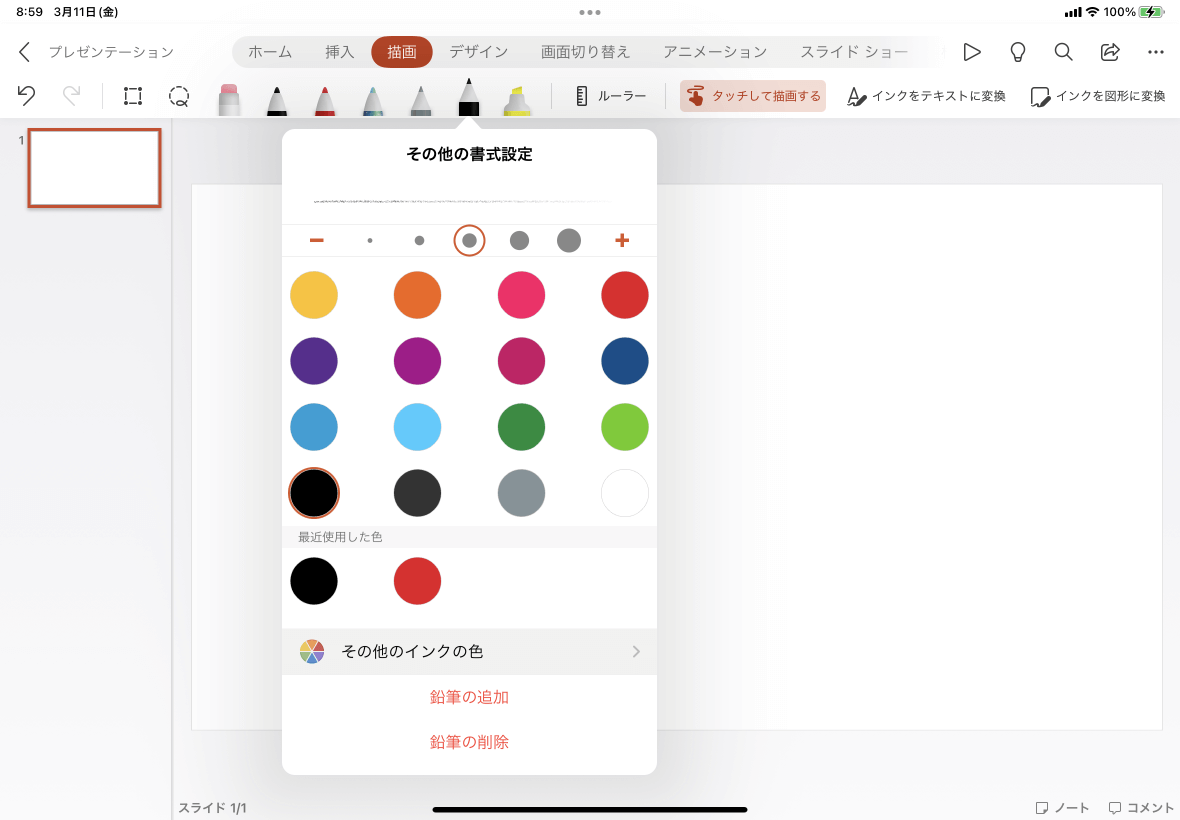Choose recently used red color
This screenshot has width=1180, height=820.
point(418,581)
